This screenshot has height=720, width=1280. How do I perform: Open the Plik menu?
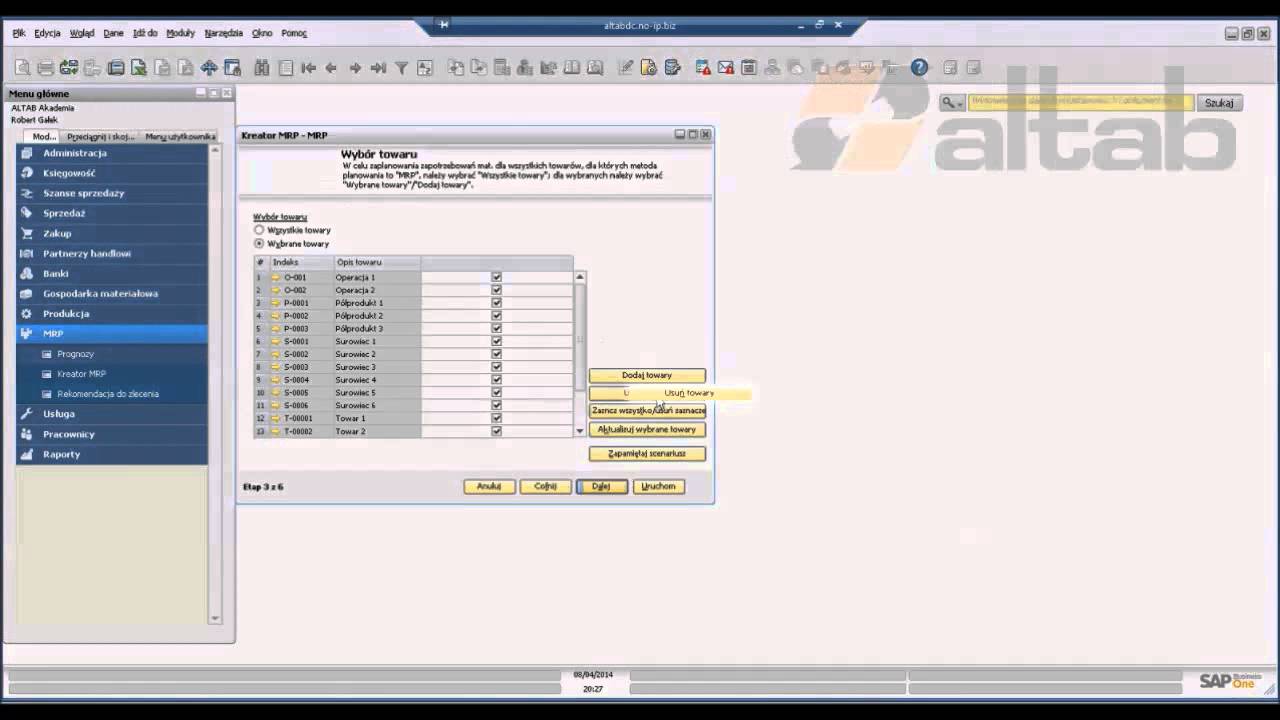pyautogui.click(x=19, y=33)
